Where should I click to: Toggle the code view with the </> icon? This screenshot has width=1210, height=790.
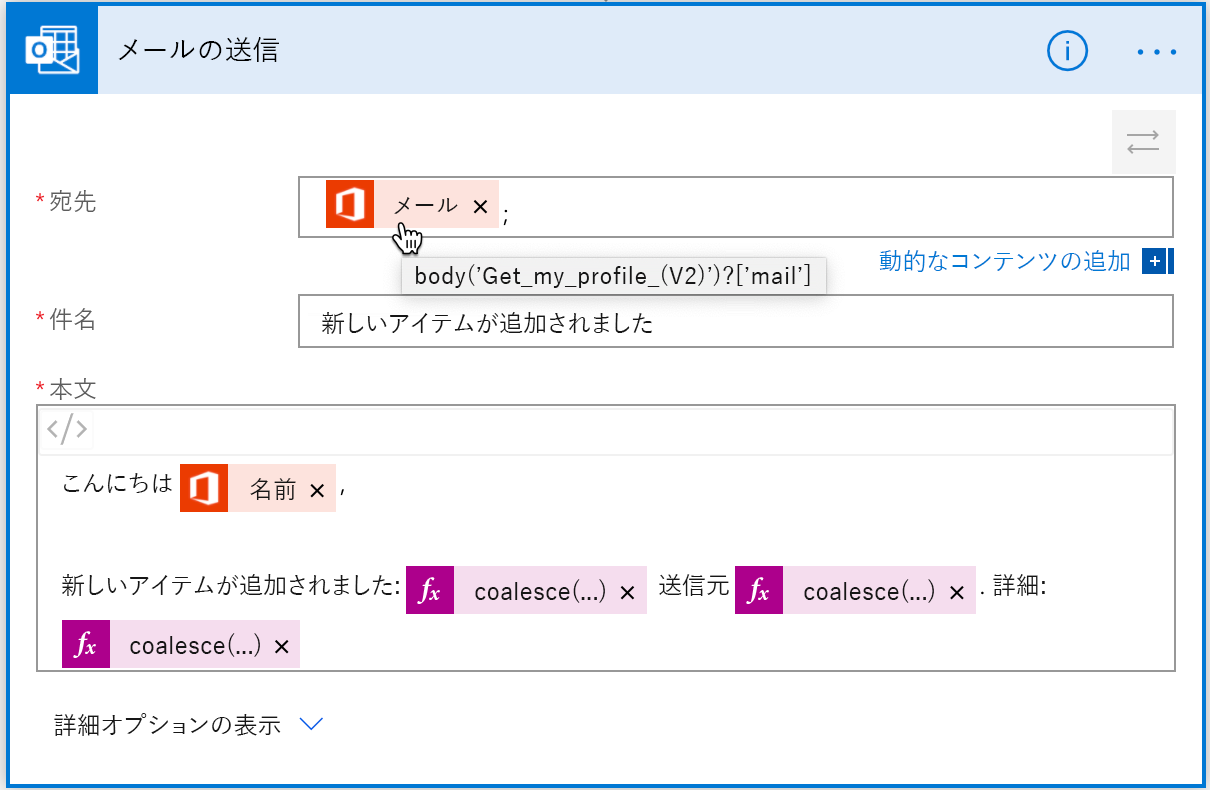coord(66,428)
